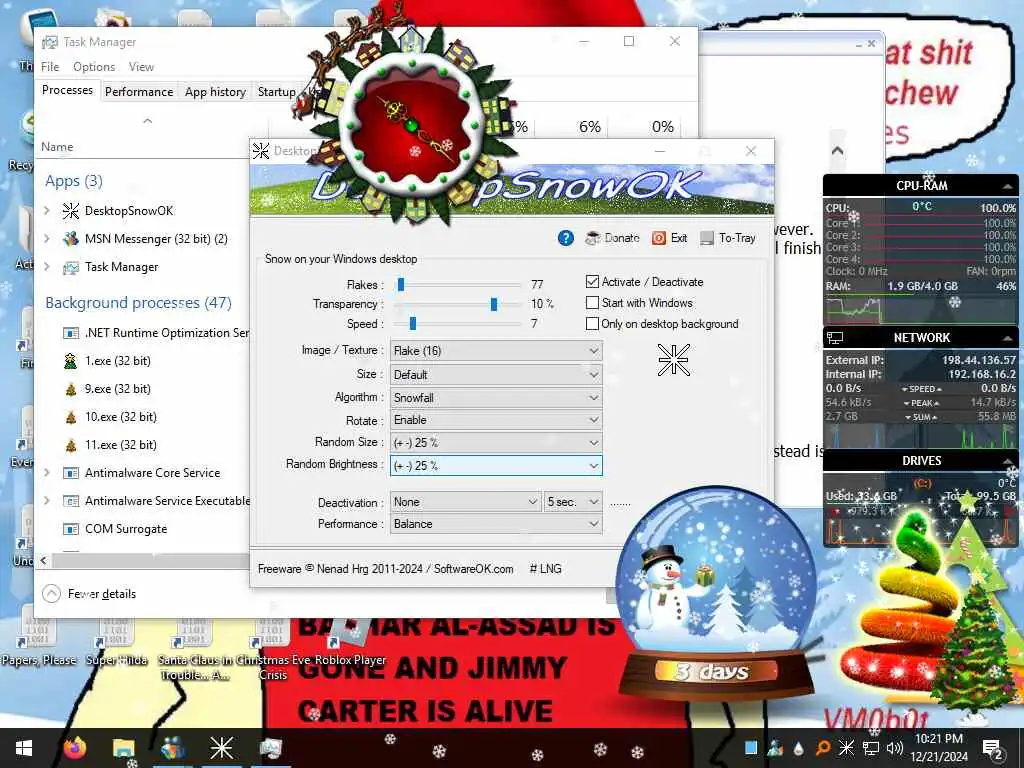Viewport: 1024px width, 768px height.
Task: Click the DesktopSnowOK snowflake taskbar button
Action: click(x=221, y=748)
